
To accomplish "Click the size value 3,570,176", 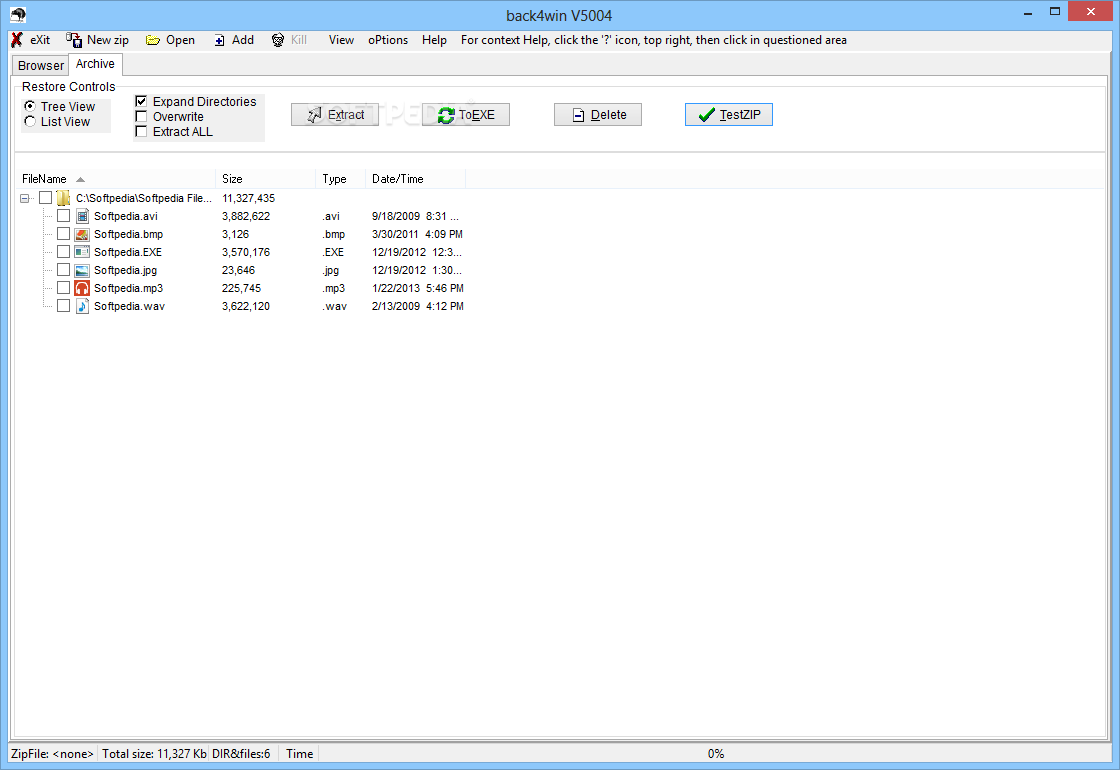I will click(246, 252).
